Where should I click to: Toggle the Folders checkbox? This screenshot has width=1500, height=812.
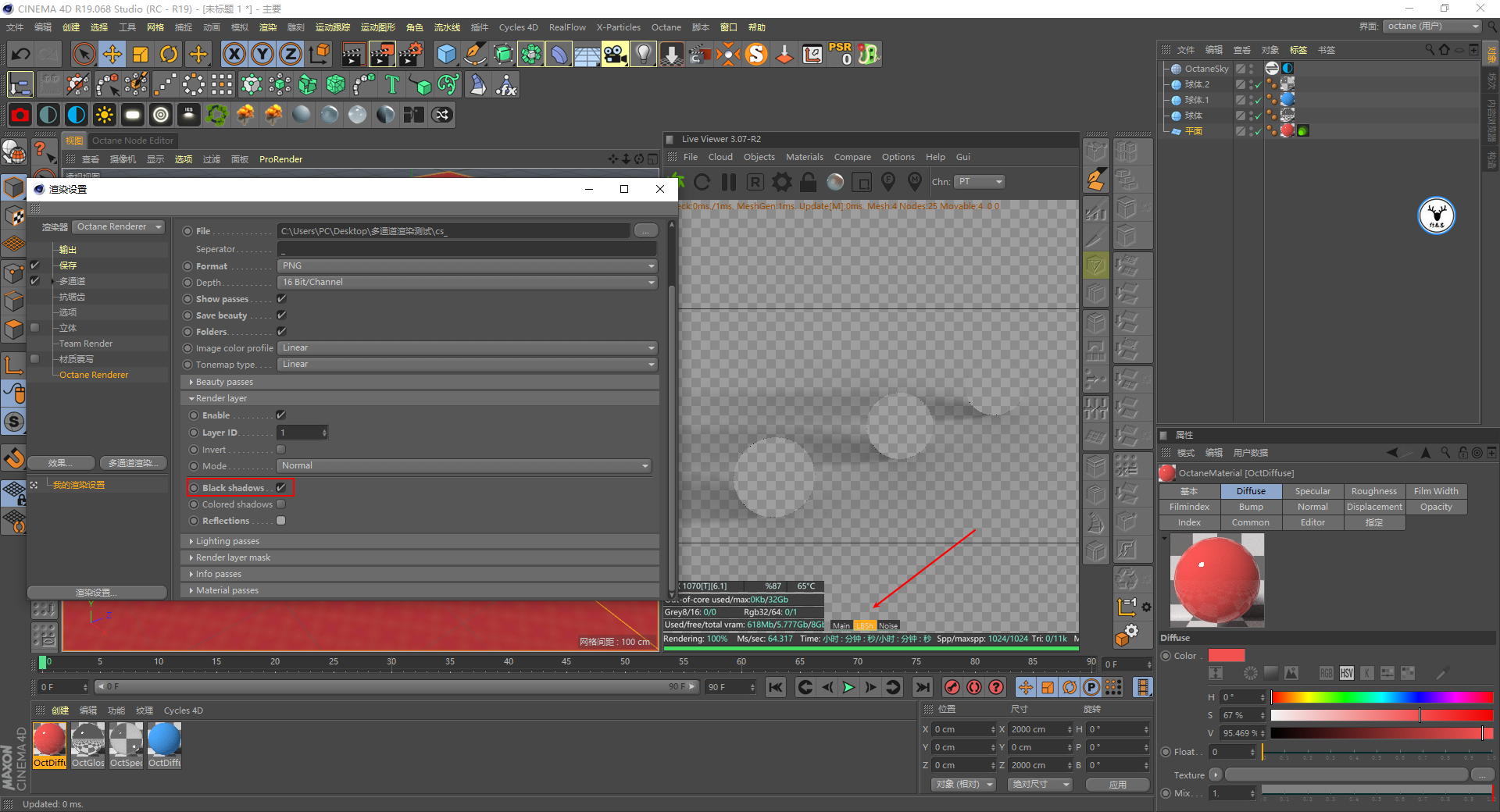281,332
